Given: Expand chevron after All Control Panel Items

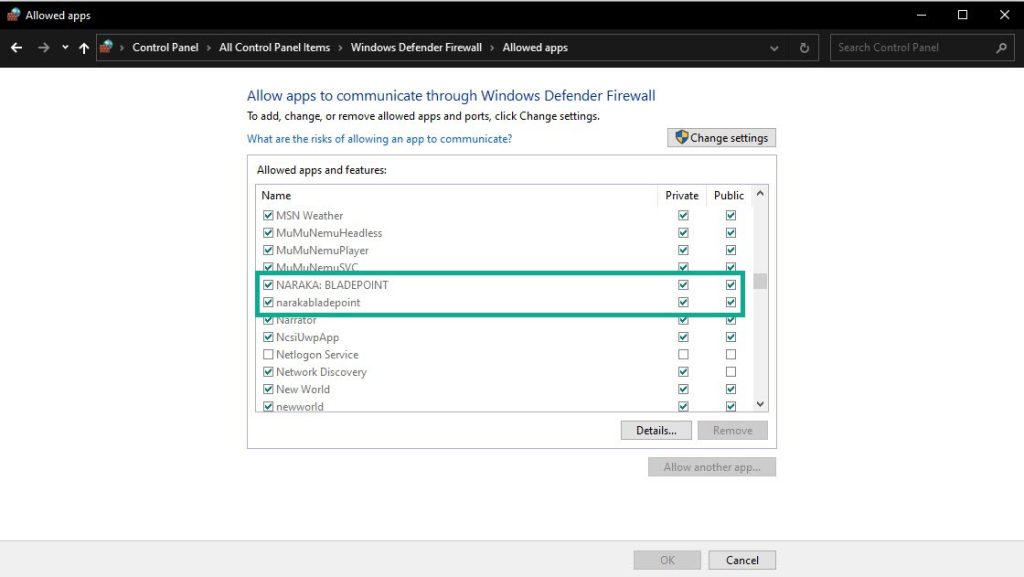Looking at the screenshot, I should (340, 48).
